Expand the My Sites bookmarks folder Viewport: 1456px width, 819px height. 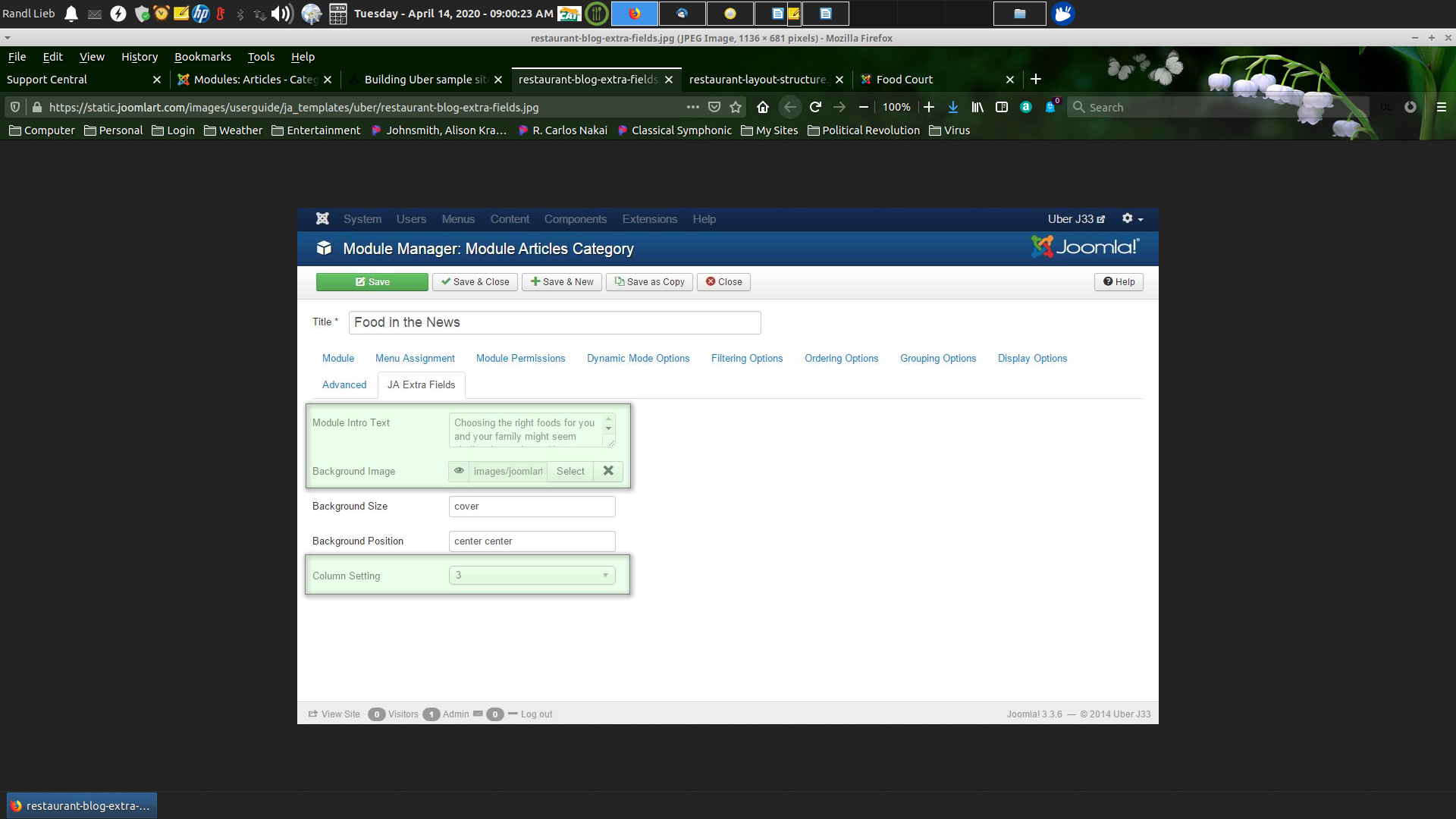coord(769,130)
